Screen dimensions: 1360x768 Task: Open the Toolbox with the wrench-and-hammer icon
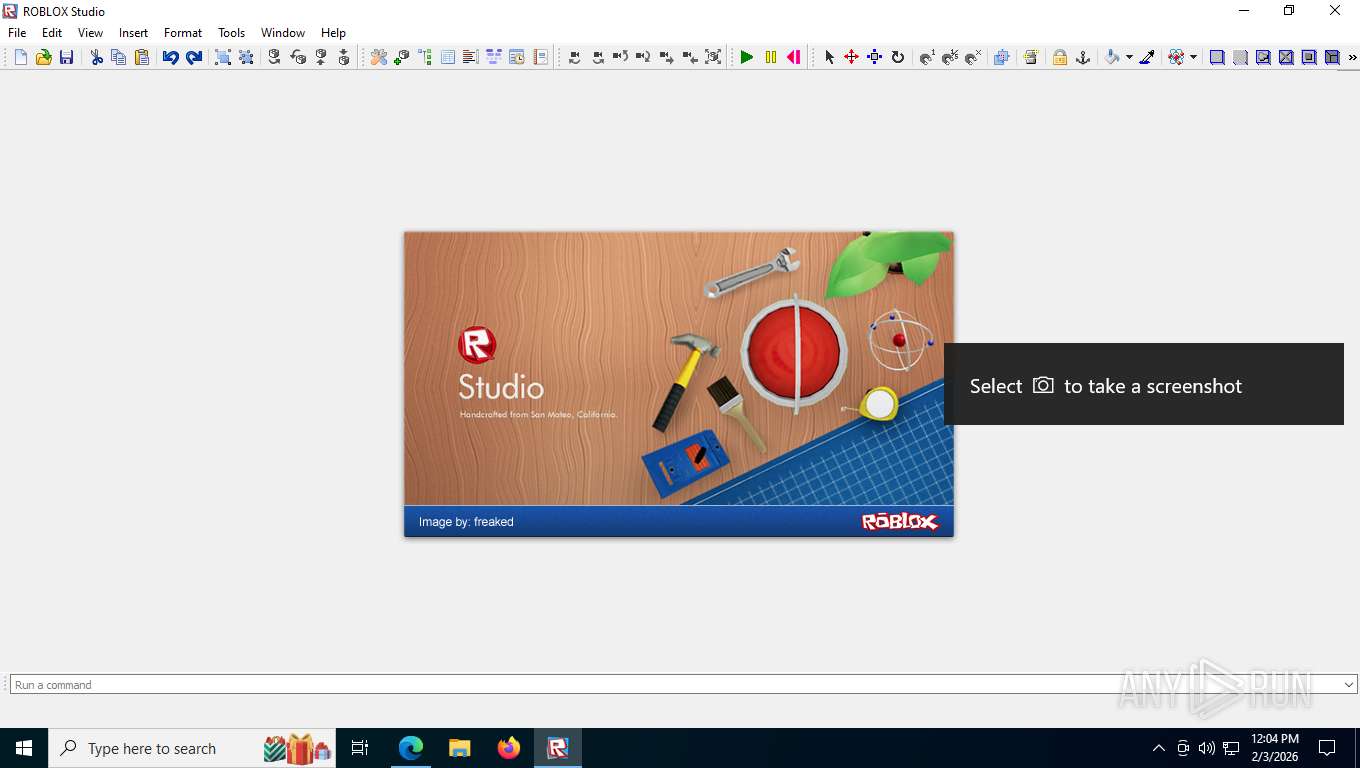tap(379, 58)
